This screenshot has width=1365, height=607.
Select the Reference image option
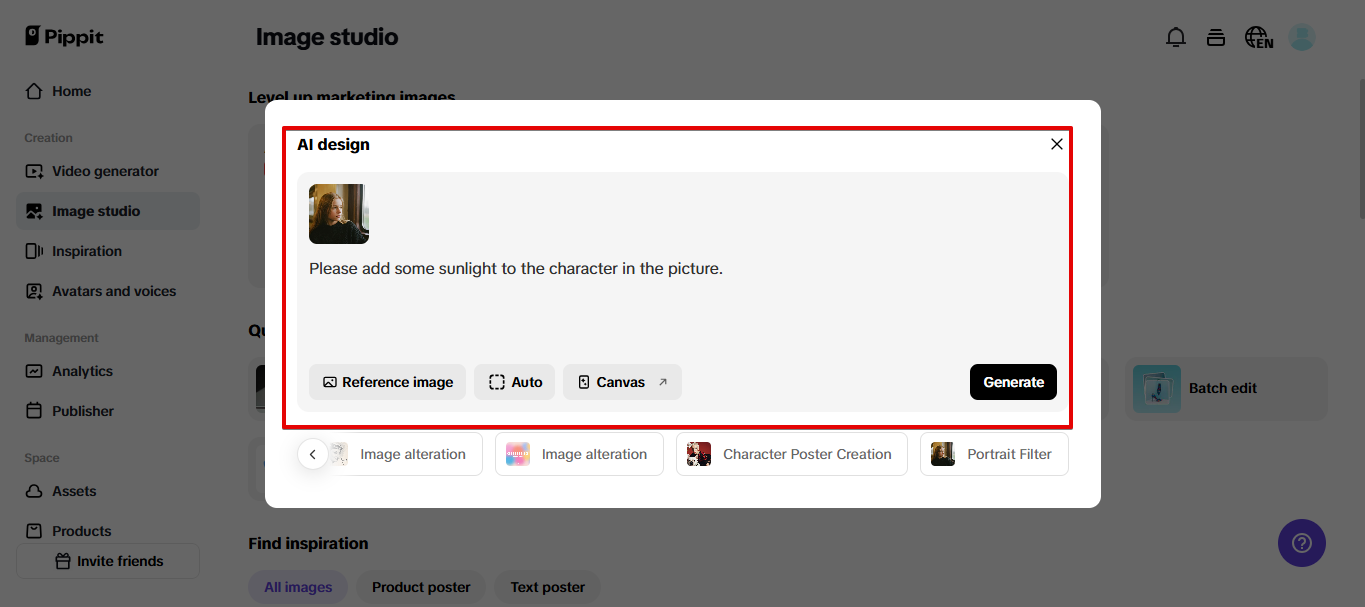click(387, 382)
